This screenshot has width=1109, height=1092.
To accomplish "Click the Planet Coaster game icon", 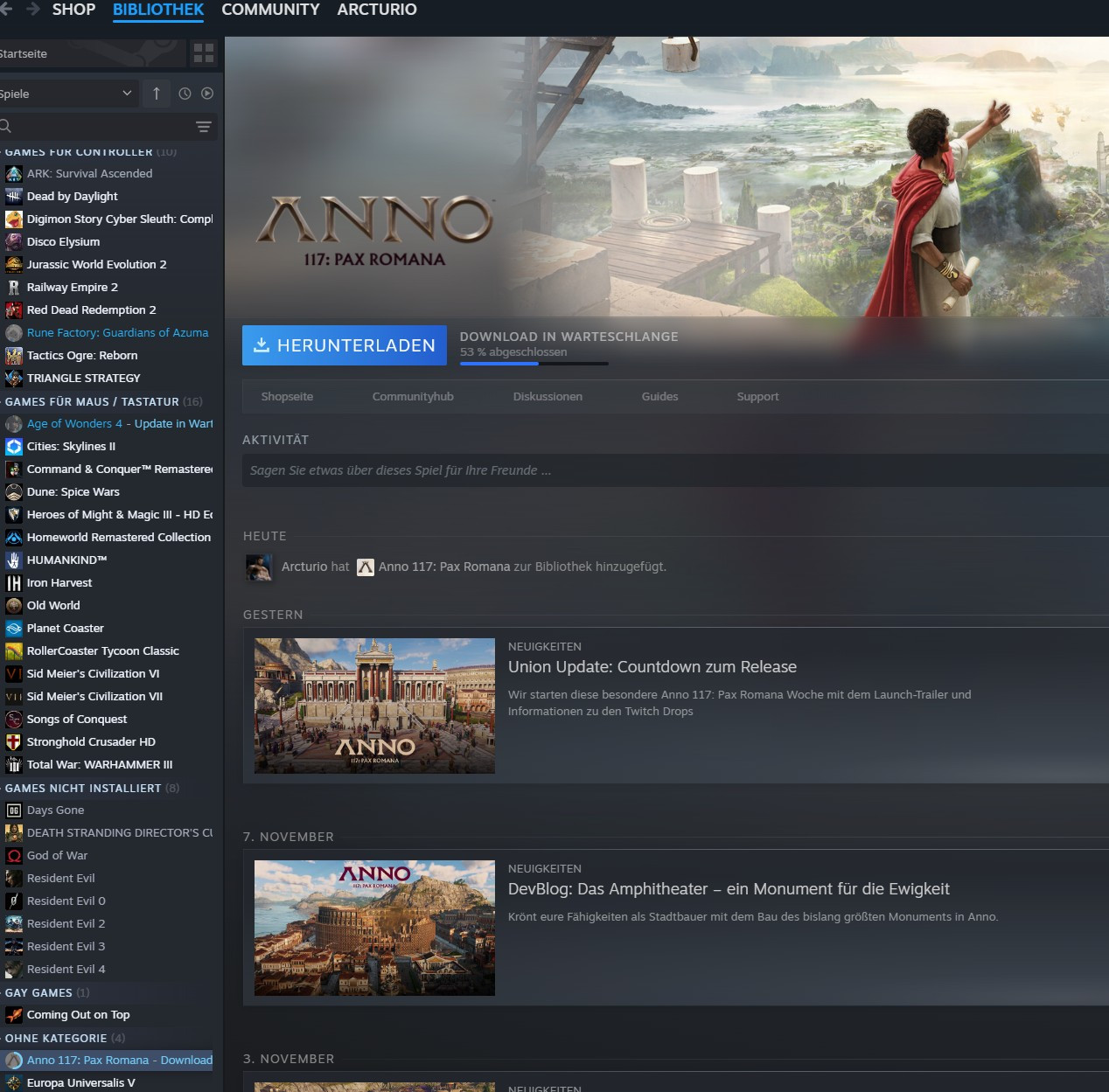I will tap(14, 629).
